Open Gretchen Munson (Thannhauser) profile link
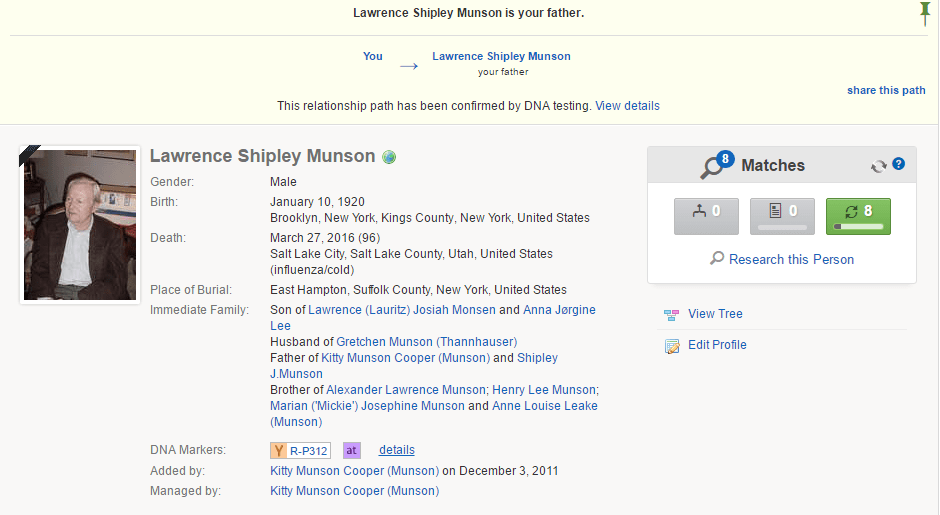The image size is (940, 515). click(x=426, y=342)
